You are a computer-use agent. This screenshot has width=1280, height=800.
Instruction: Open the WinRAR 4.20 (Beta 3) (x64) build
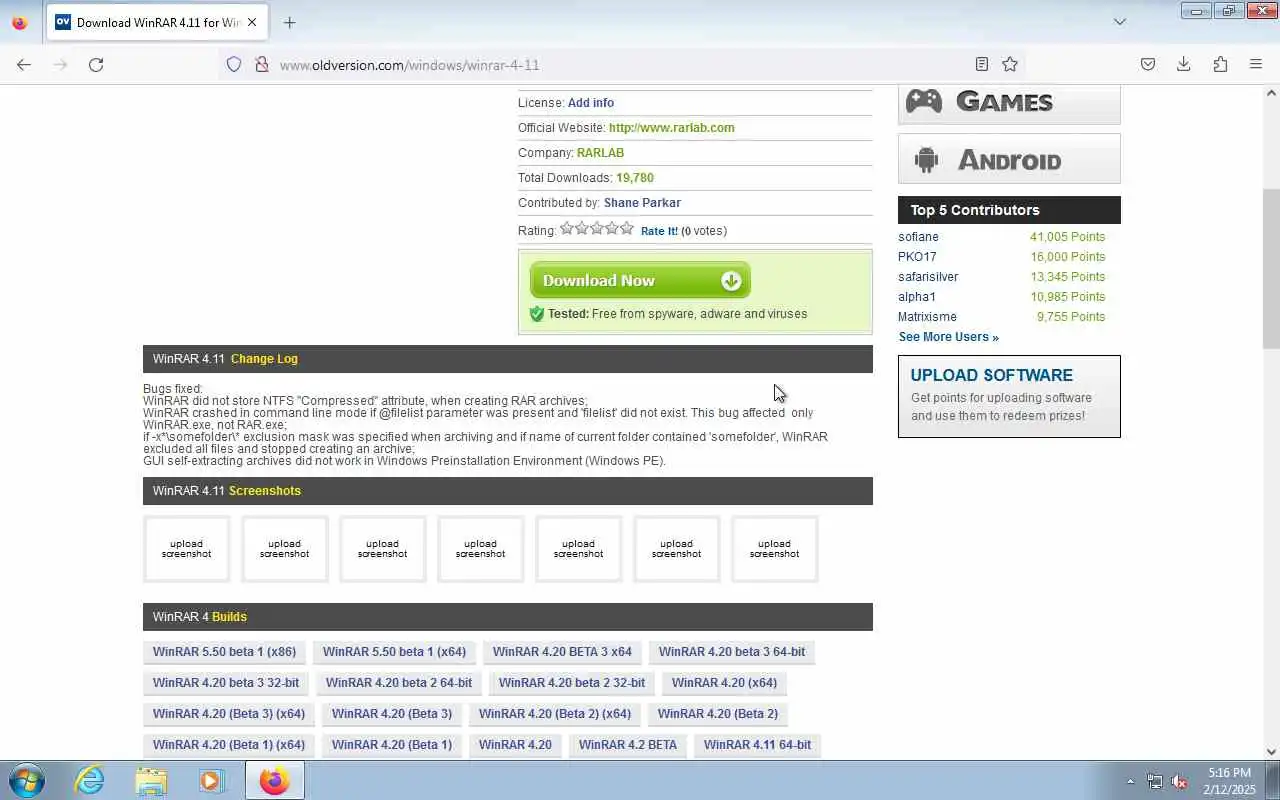tap(229, 714)
